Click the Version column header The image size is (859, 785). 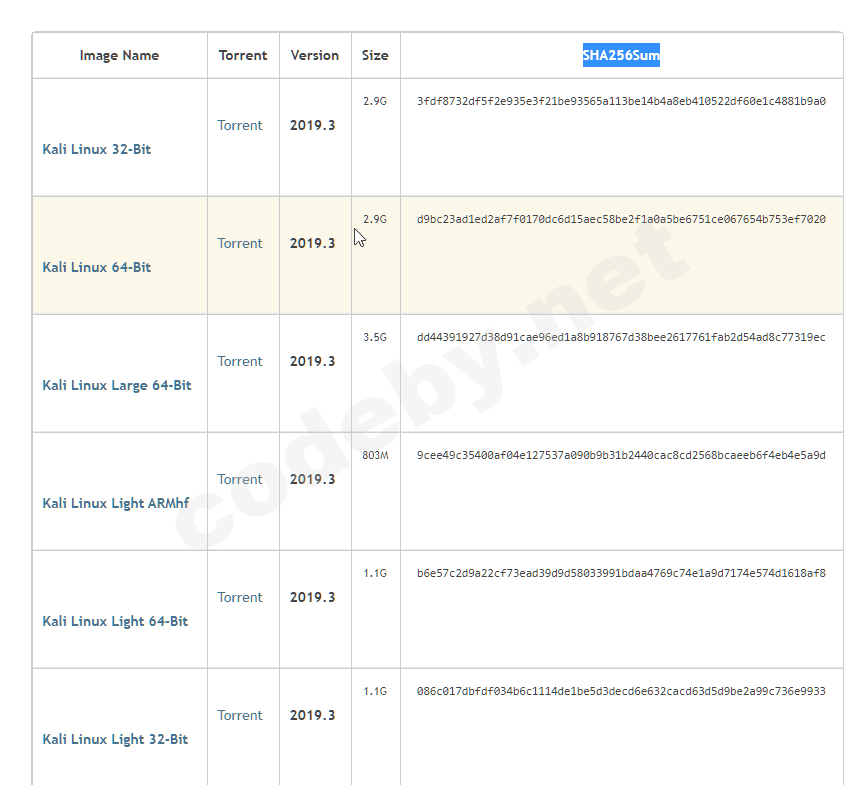click(x=315, y=56)
